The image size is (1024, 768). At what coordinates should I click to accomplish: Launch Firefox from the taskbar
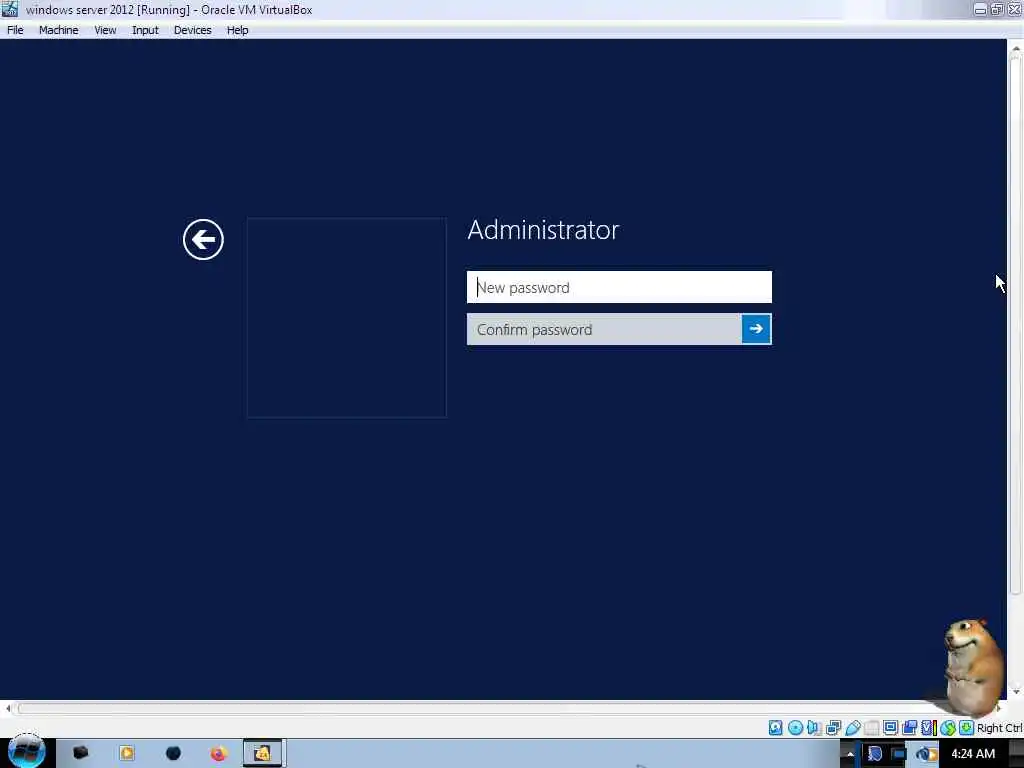click(x=218, y=754)
